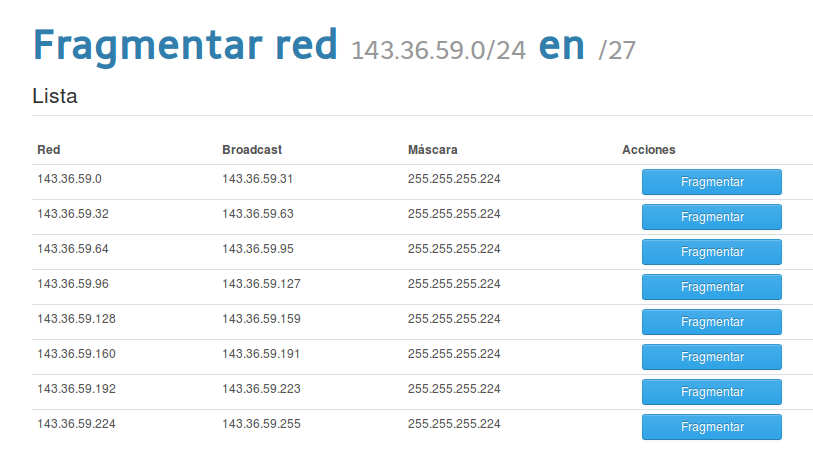Select the Broadcast column header

tap(252, 150)
